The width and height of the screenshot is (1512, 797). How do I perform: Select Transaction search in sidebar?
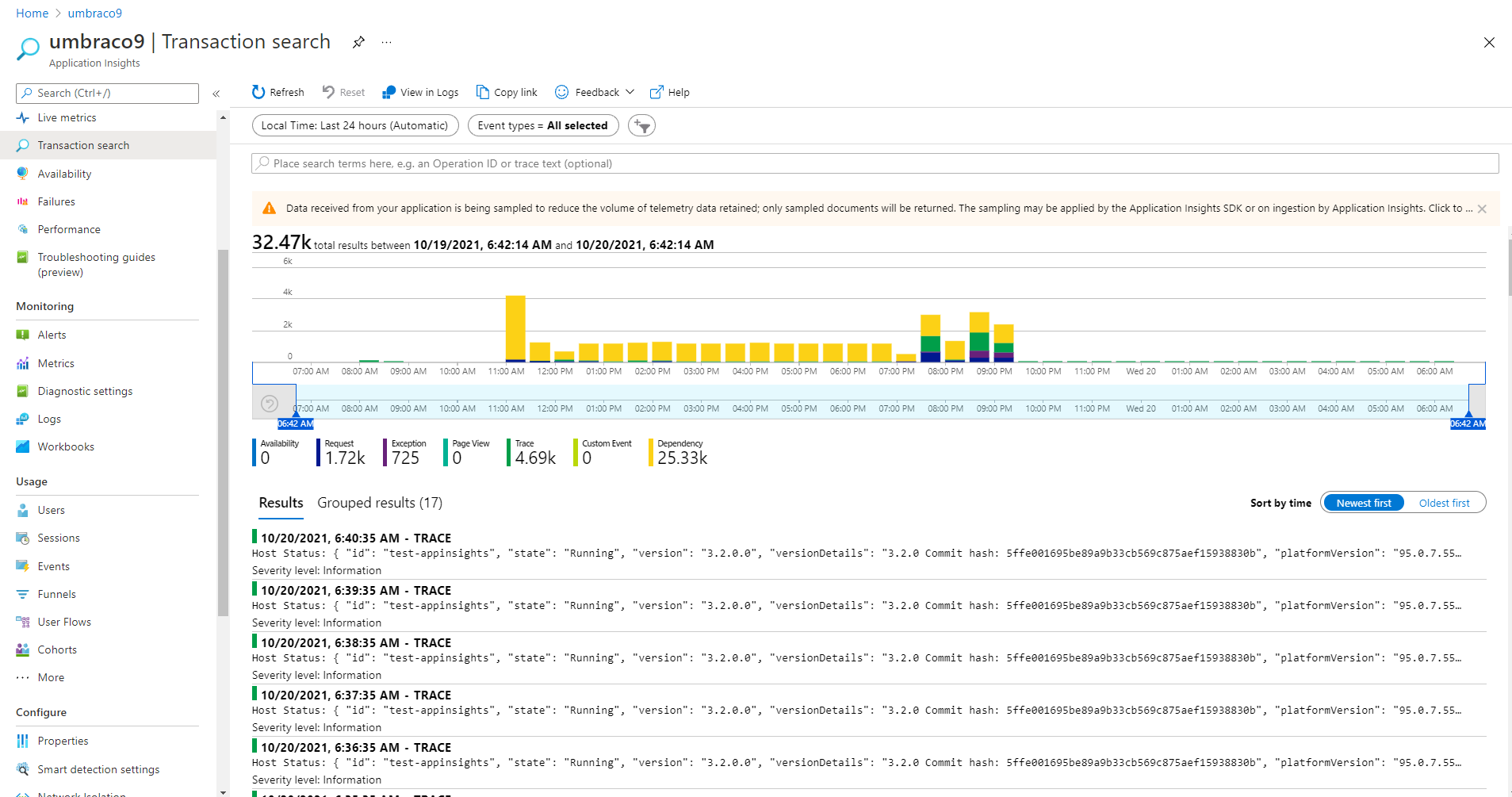[x=108, y=145]
